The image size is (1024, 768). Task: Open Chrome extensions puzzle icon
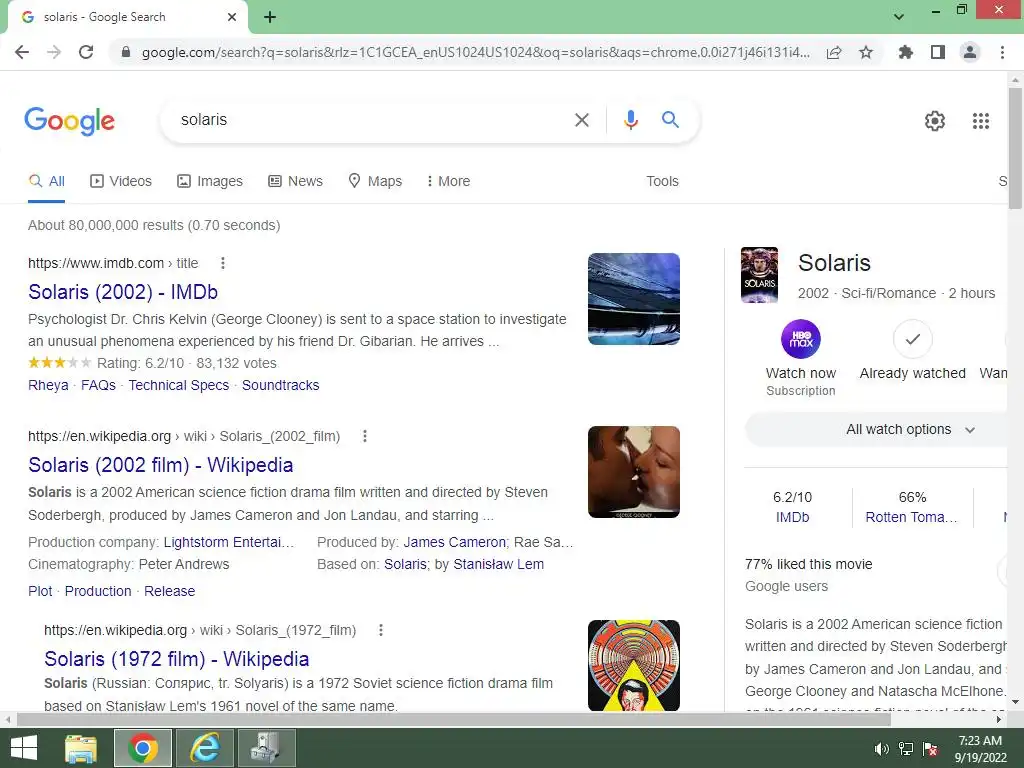tap(906, 52)
